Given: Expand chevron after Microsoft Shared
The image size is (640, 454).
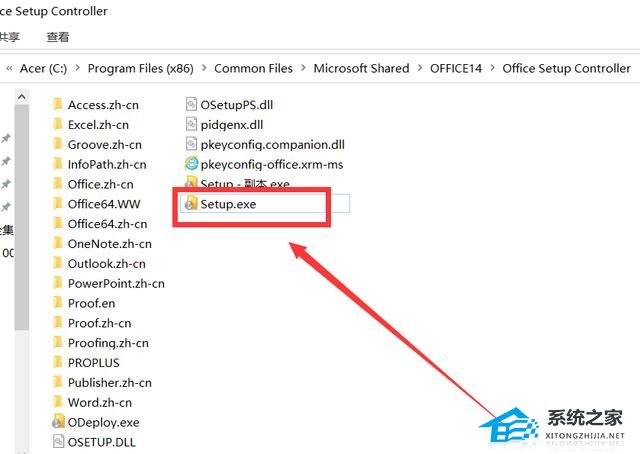Looking at the screenshot, I should (x=420, y=68).
